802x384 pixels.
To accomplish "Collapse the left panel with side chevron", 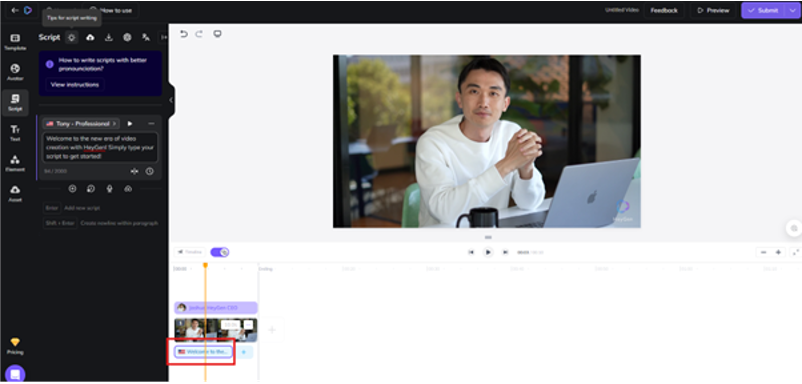I will (x=171, y=100).
